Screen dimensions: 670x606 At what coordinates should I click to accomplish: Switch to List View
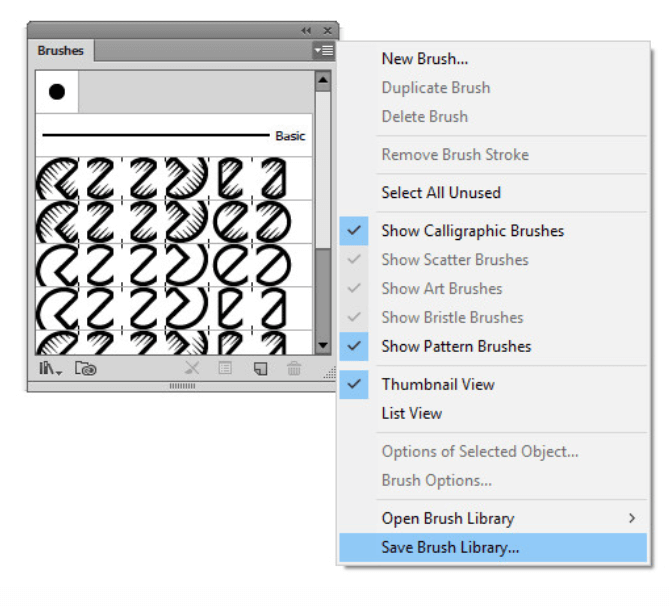click(x=493, y=413)
